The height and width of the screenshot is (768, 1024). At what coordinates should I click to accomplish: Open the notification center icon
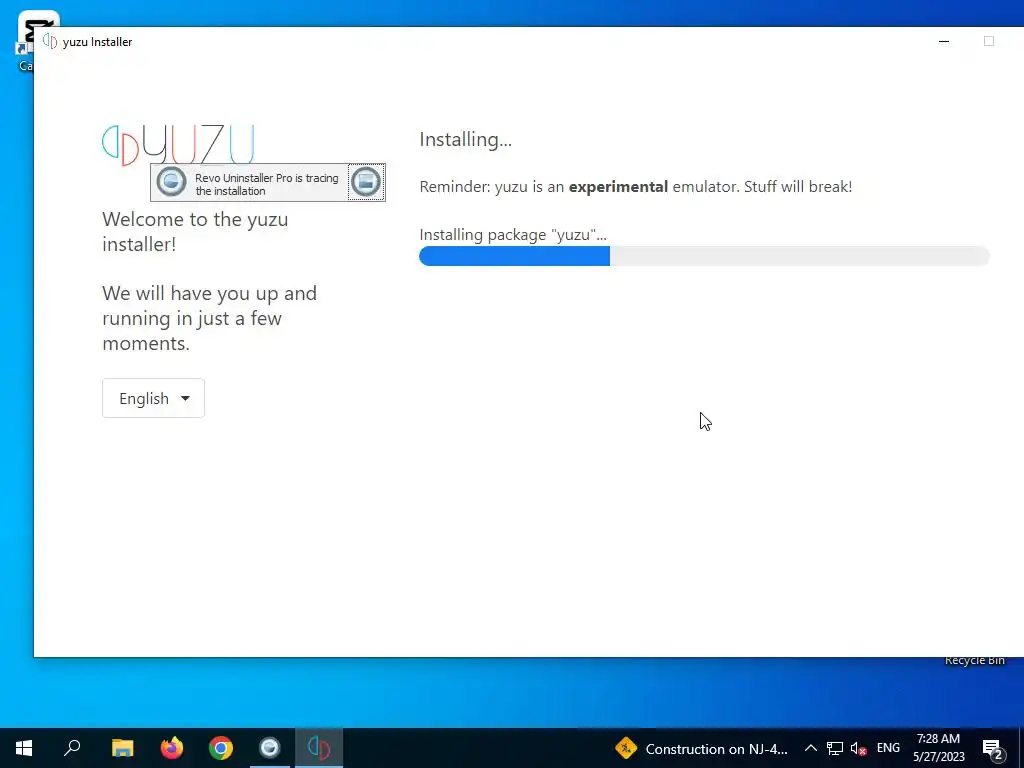point(993,749)
